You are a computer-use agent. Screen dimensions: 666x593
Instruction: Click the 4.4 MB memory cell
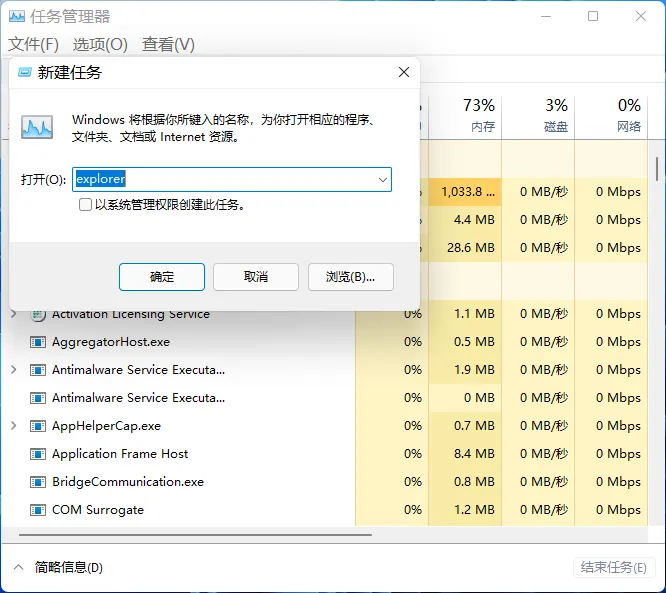coord(466,220)
